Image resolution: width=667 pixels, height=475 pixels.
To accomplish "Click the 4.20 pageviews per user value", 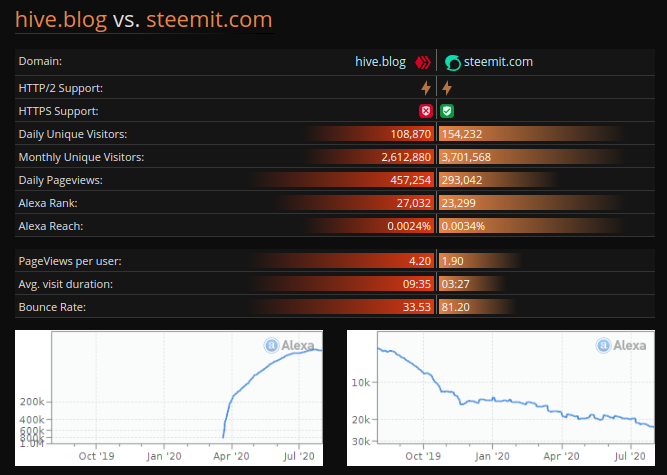I will [419, 261].
